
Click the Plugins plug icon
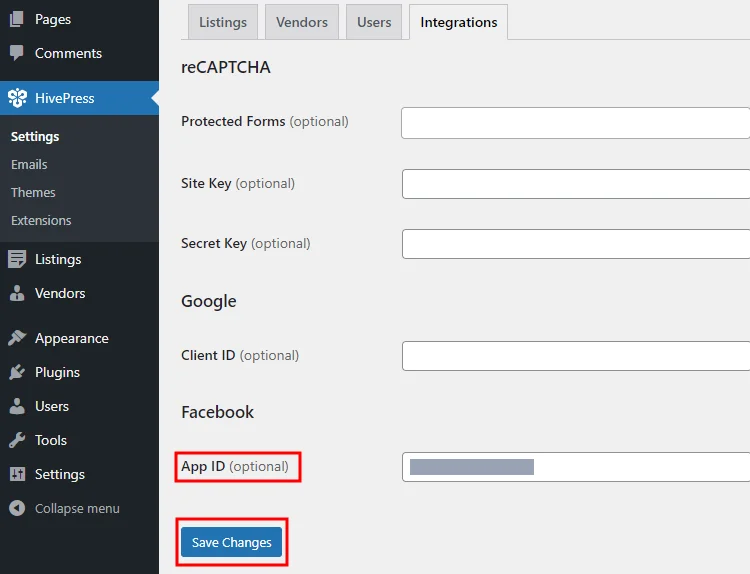tap(17, 372)
